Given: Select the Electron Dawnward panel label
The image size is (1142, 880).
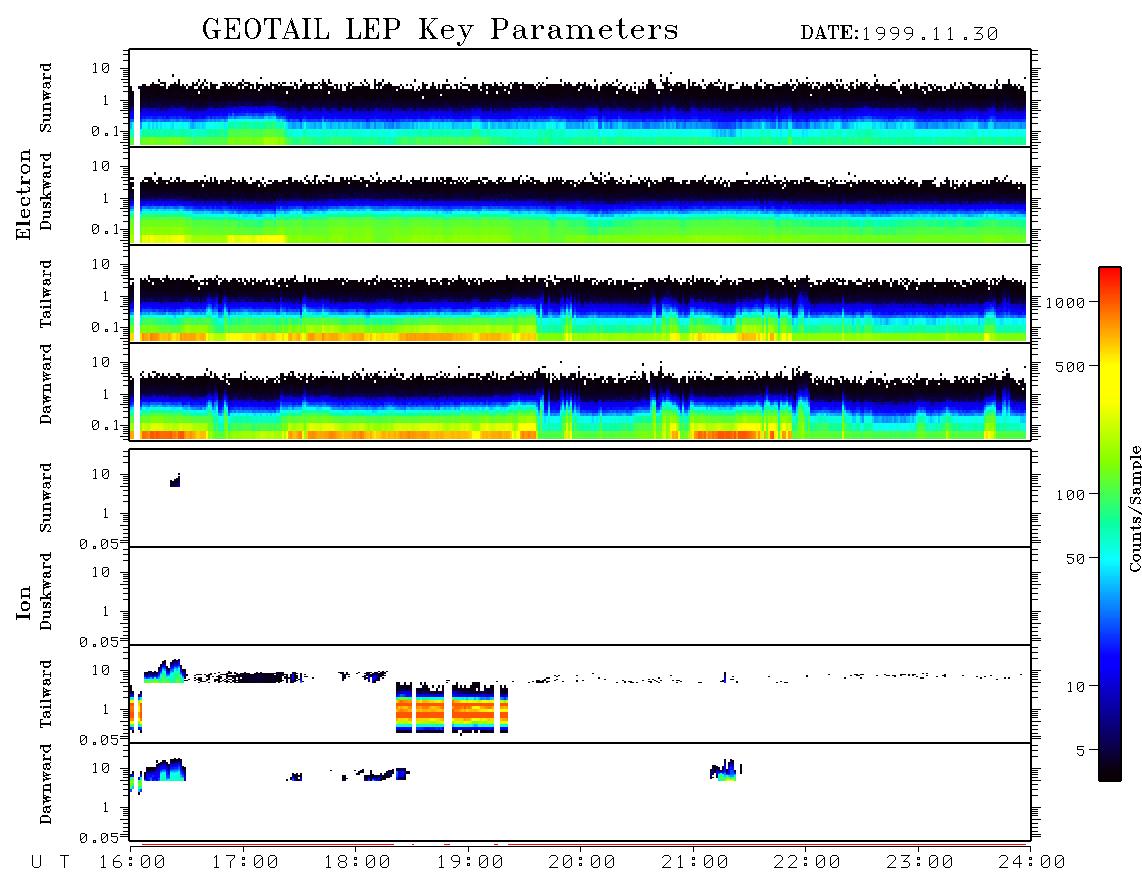Looking at the screenshot, I should point(46,384).
